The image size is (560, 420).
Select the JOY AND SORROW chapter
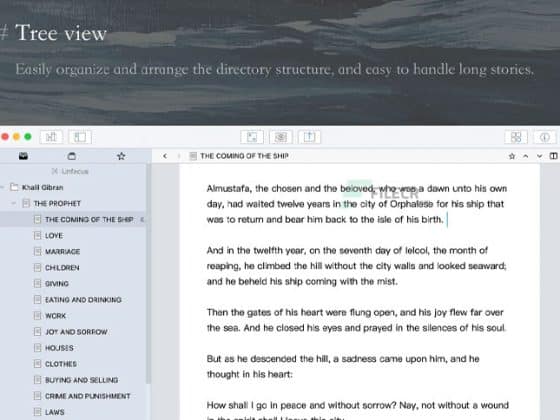[76, 332]
